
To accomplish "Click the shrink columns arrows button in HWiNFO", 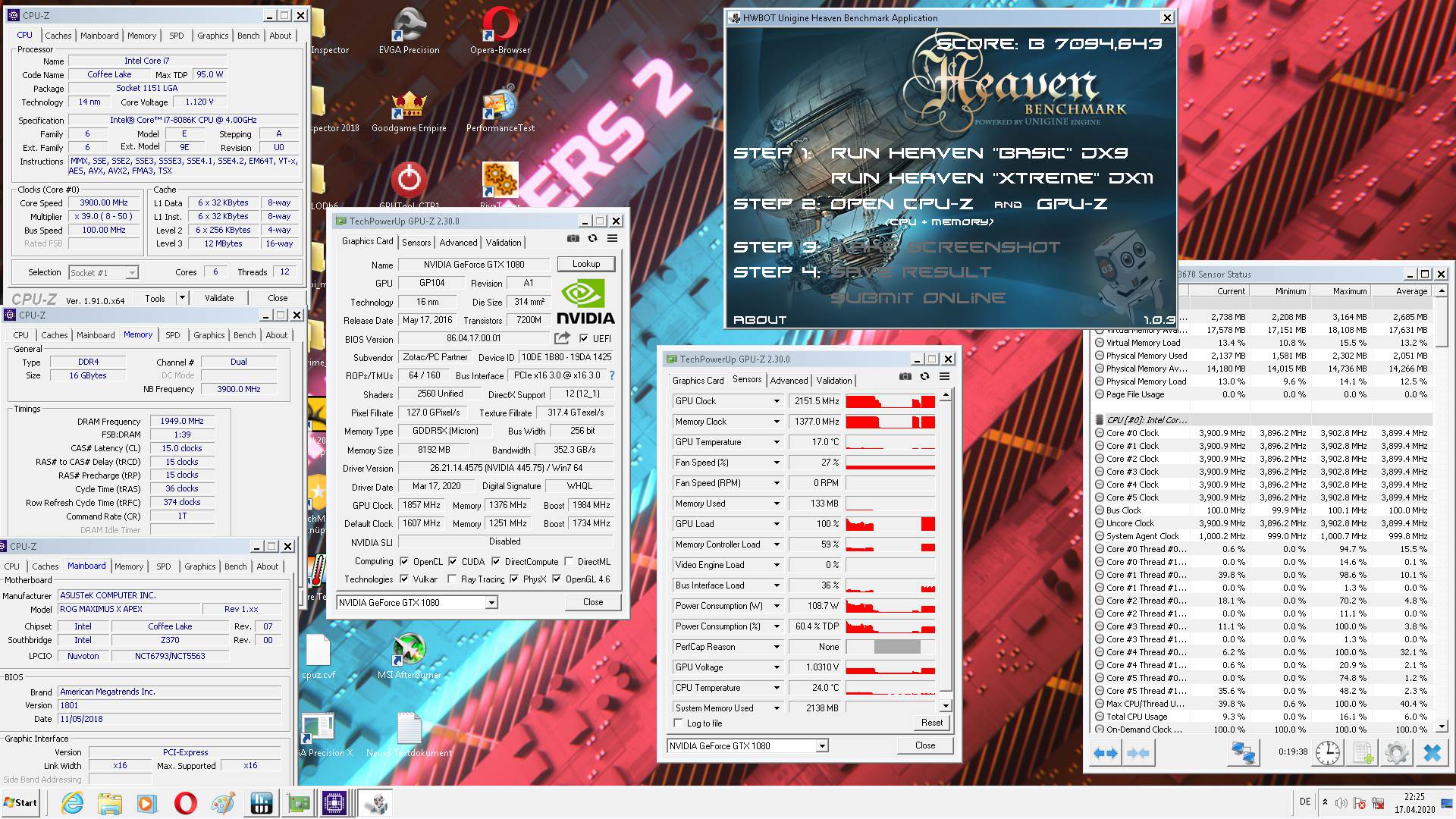I will (x=1138, y=753).
